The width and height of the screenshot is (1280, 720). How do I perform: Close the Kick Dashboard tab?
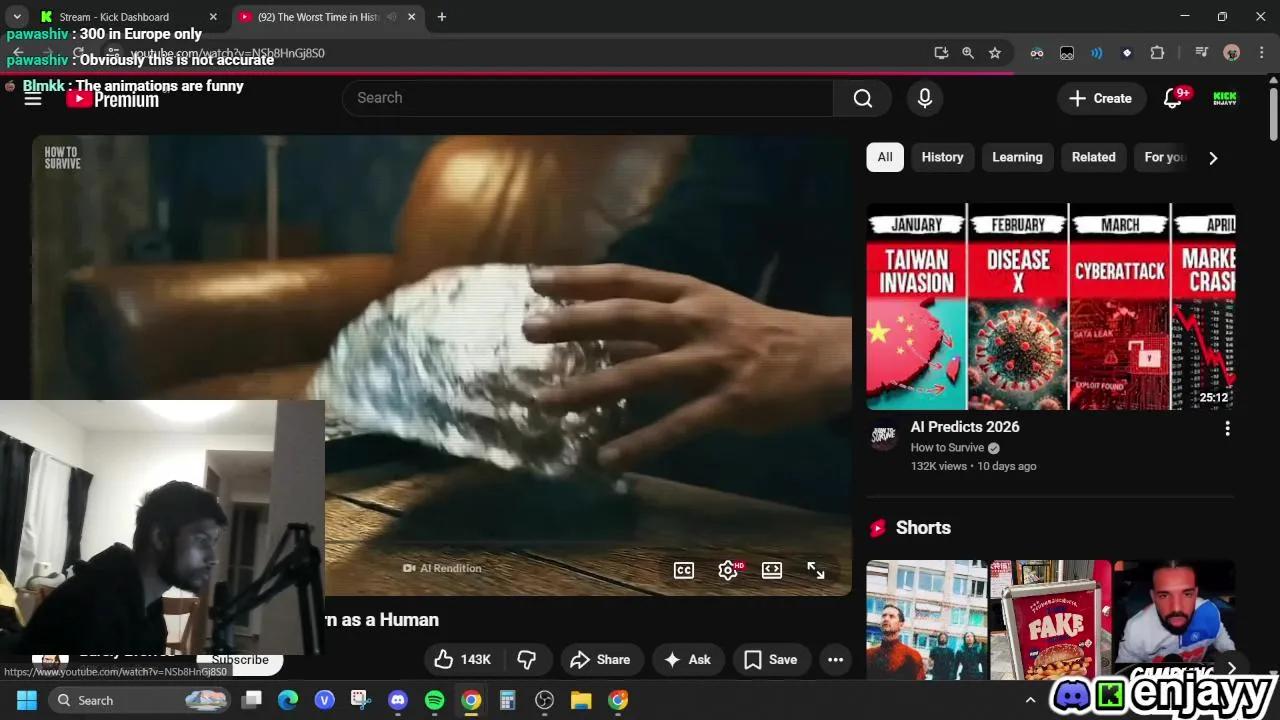[213, 17]
